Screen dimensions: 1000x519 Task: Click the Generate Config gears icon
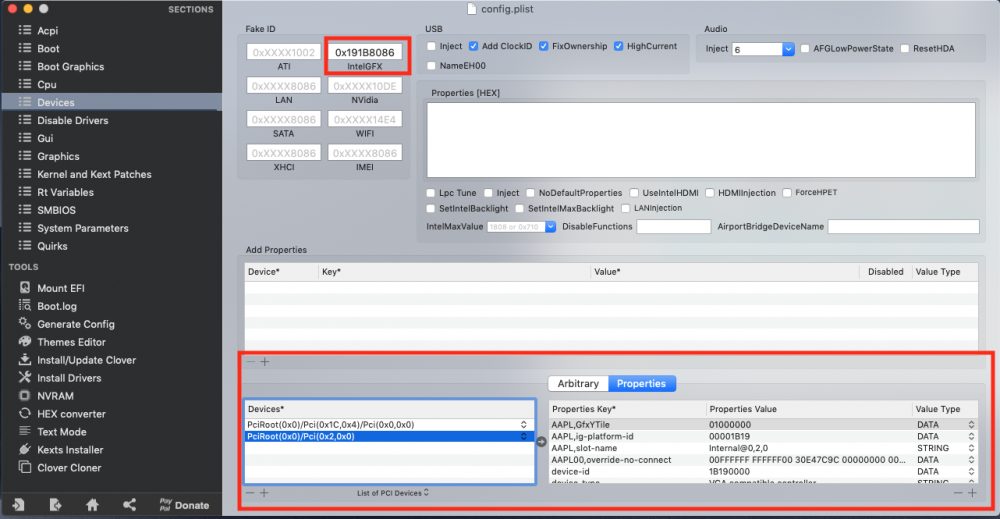point(25,323)
